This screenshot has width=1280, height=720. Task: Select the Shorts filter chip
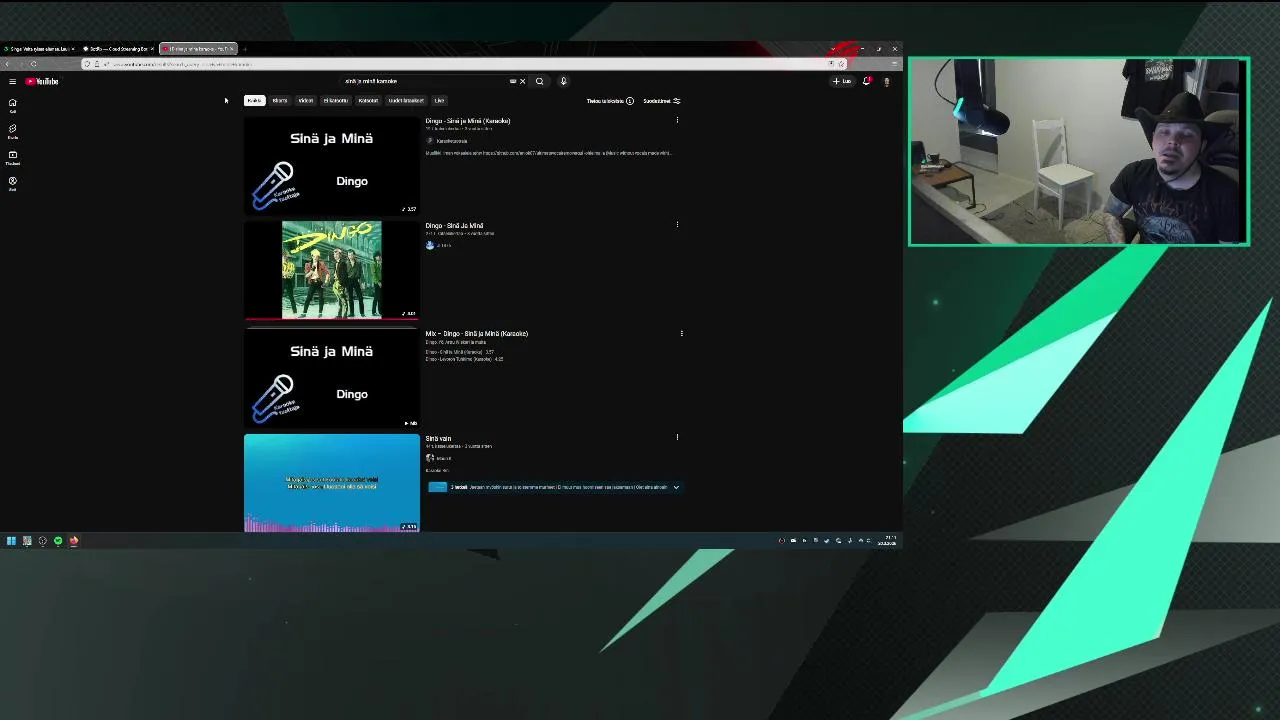[280, 100]
